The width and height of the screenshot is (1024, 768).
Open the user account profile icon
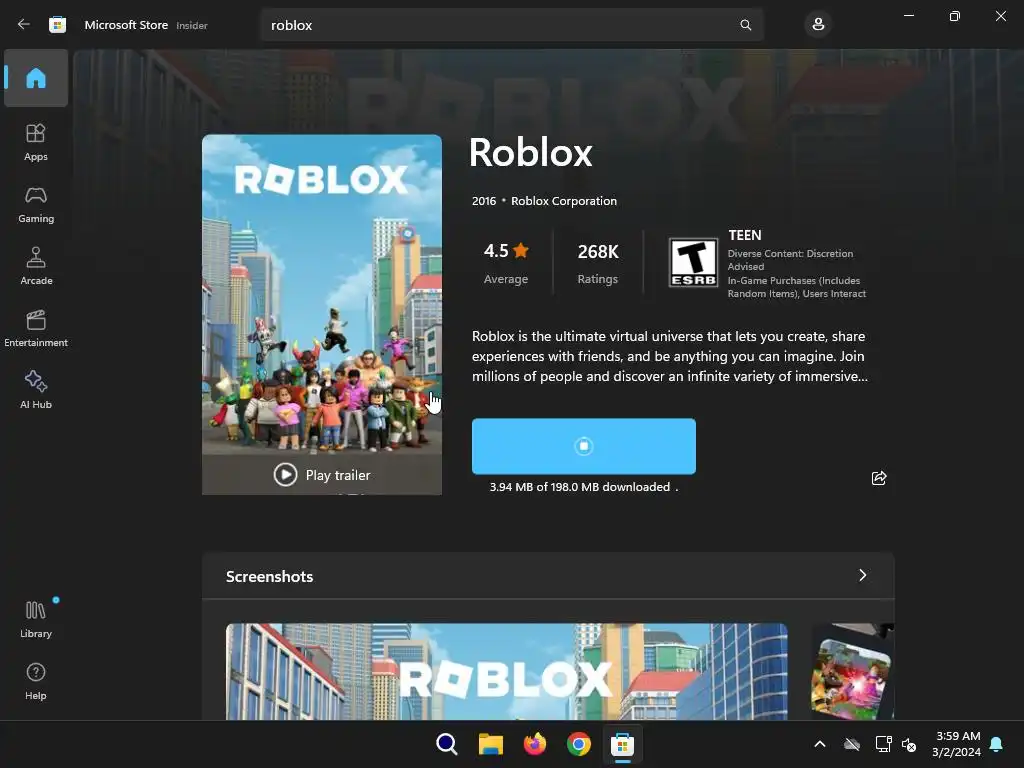tap(818, 25)
